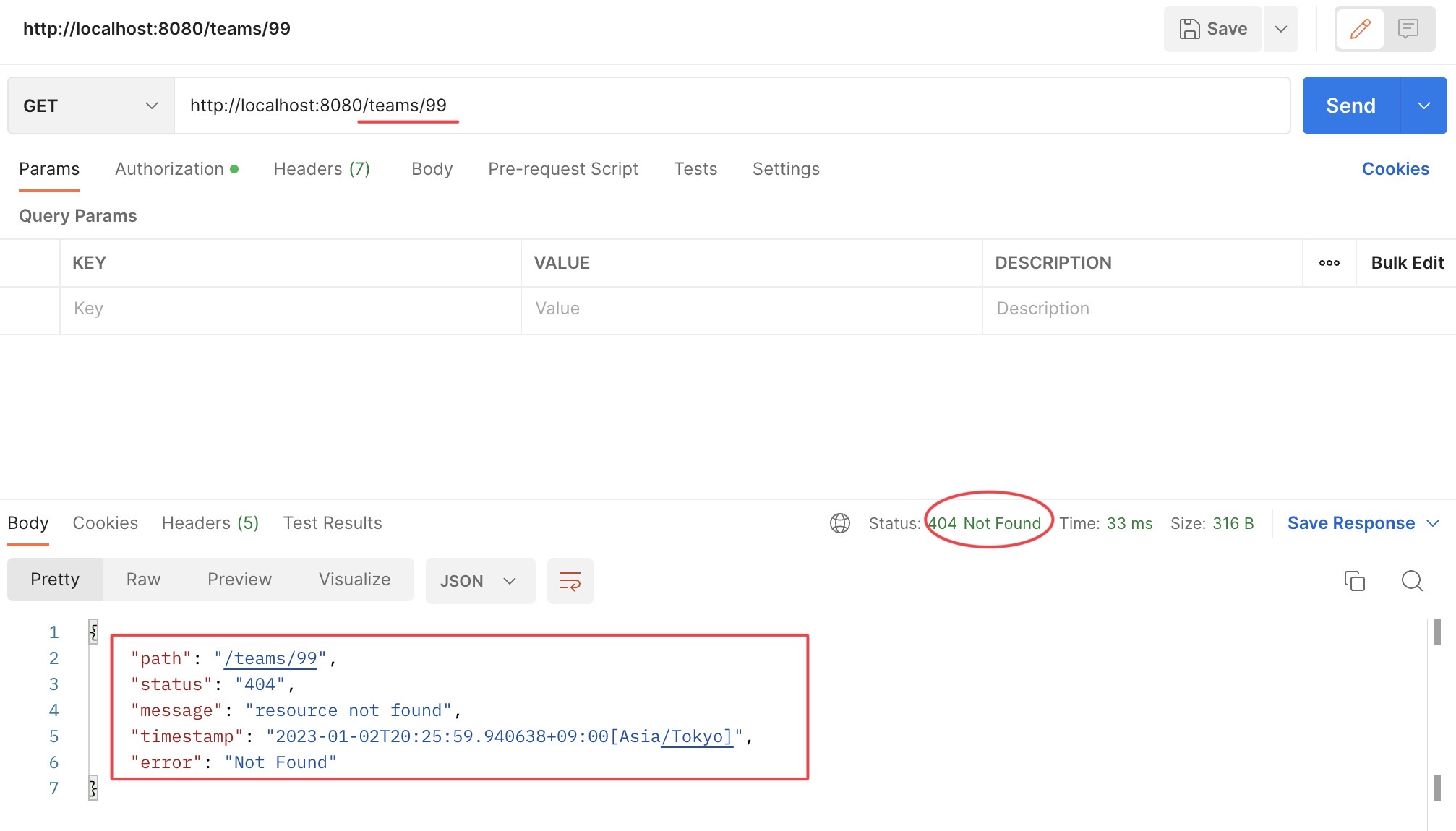The height and width of the screenshot is (831, 1456).
Task: Expand the Save options dropdown arrow
Action: pyautogui.click(x=1280, y=29)
